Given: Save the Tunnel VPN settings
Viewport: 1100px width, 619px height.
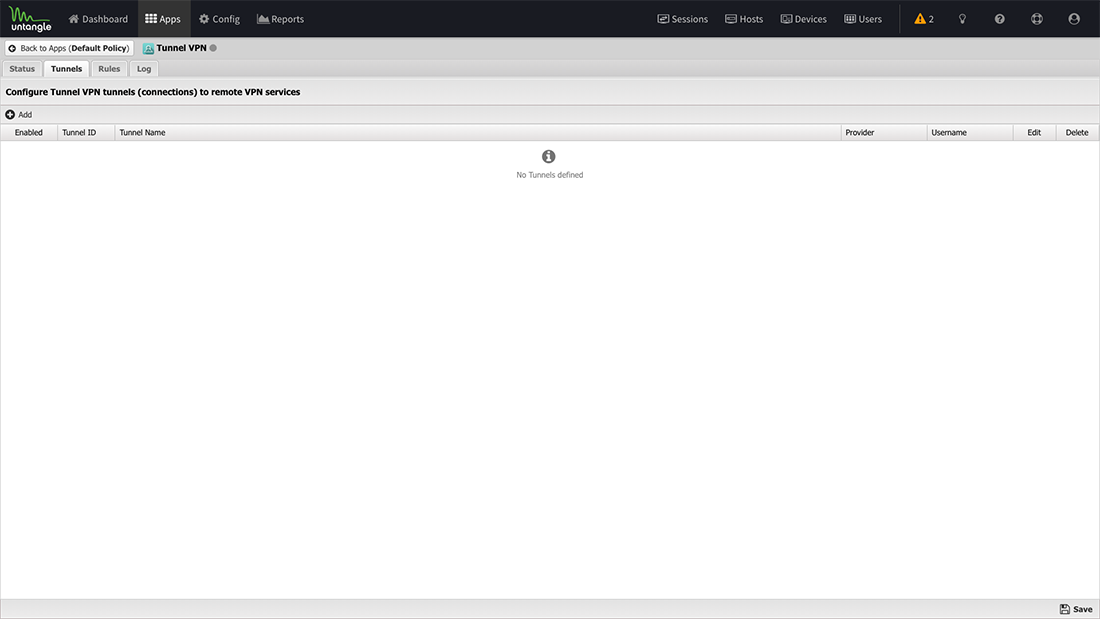Looking at the screenshot, I should (x=1076, y=609).
